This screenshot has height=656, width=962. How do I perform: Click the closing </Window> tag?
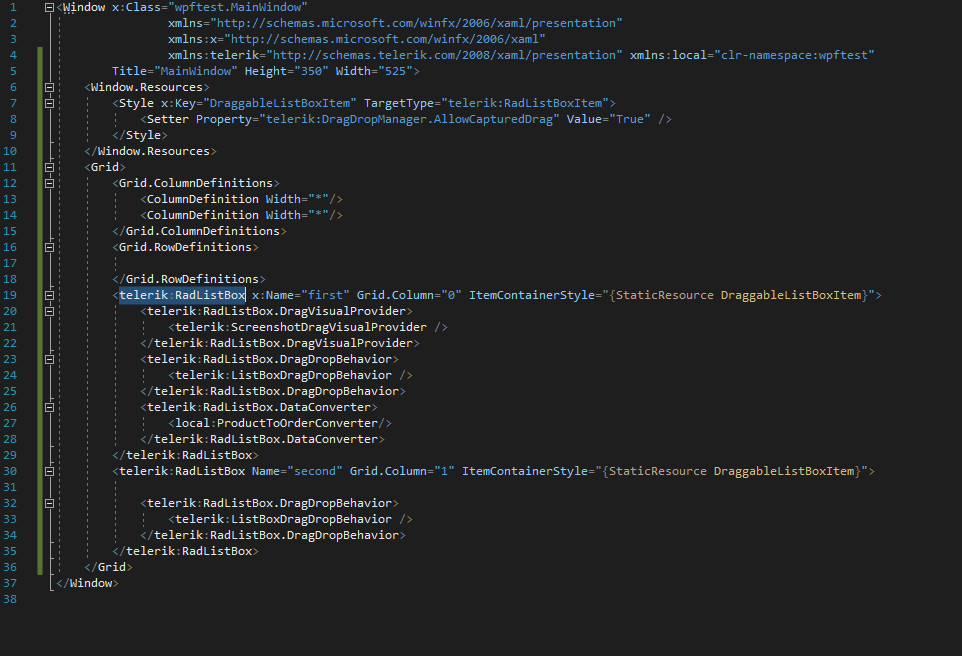(x=87, y=583)
